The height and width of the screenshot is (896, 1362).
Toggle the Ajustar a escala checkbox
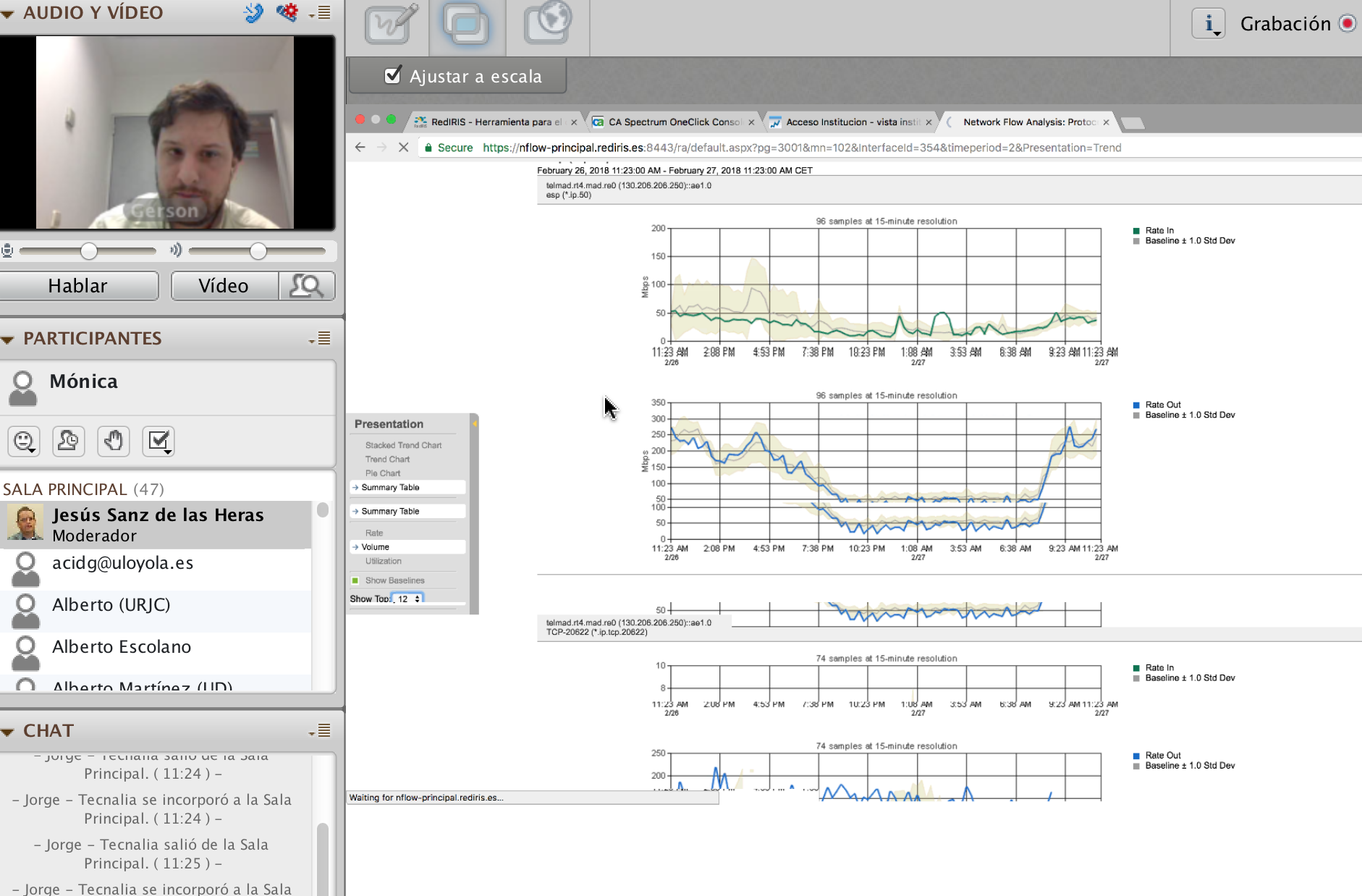(393, 75)
